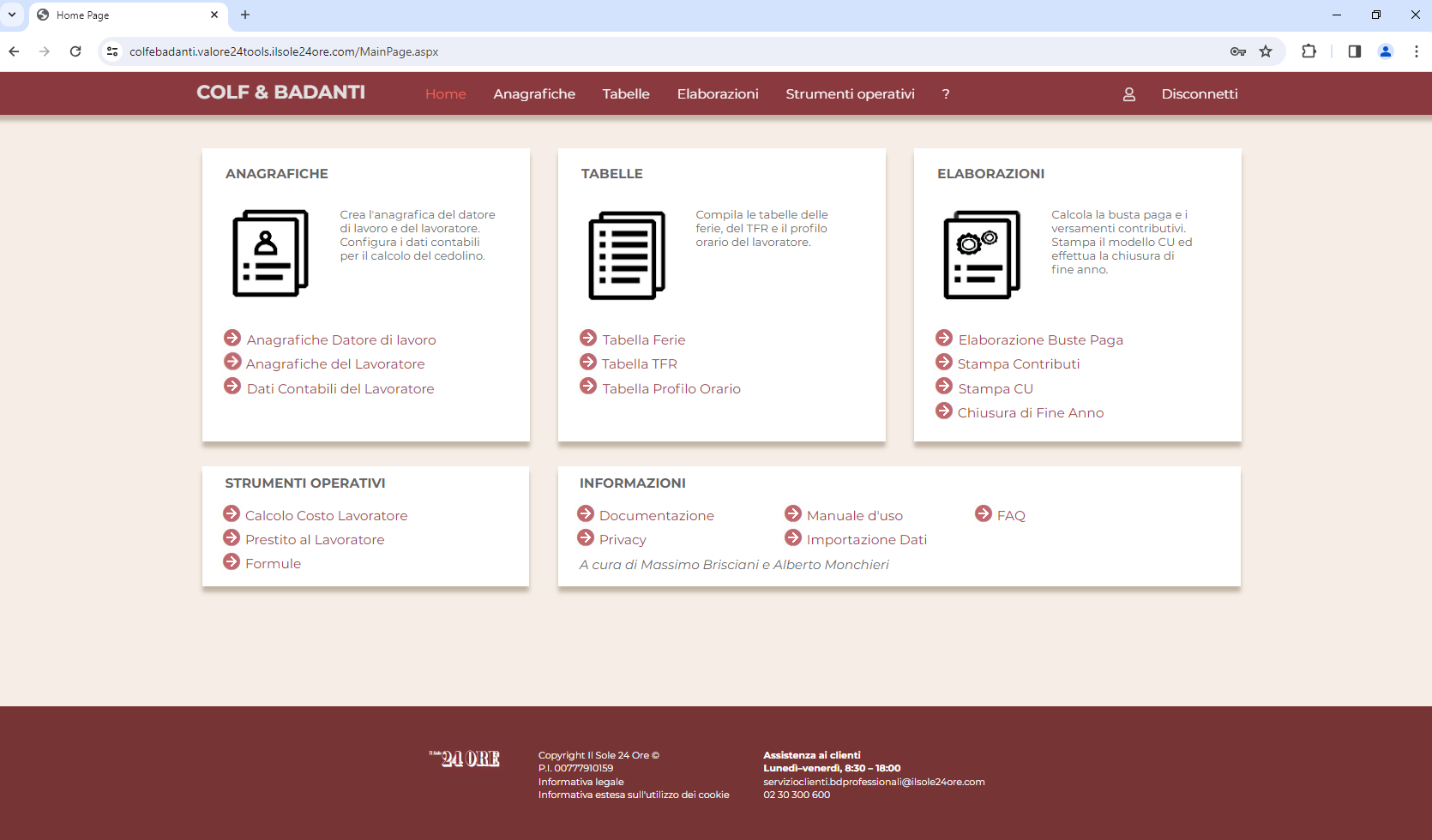Screen dimensions: 1432x840
Task: Click arrow icon beside Tabella Profilo Orario
Action: tap(588, 386)
